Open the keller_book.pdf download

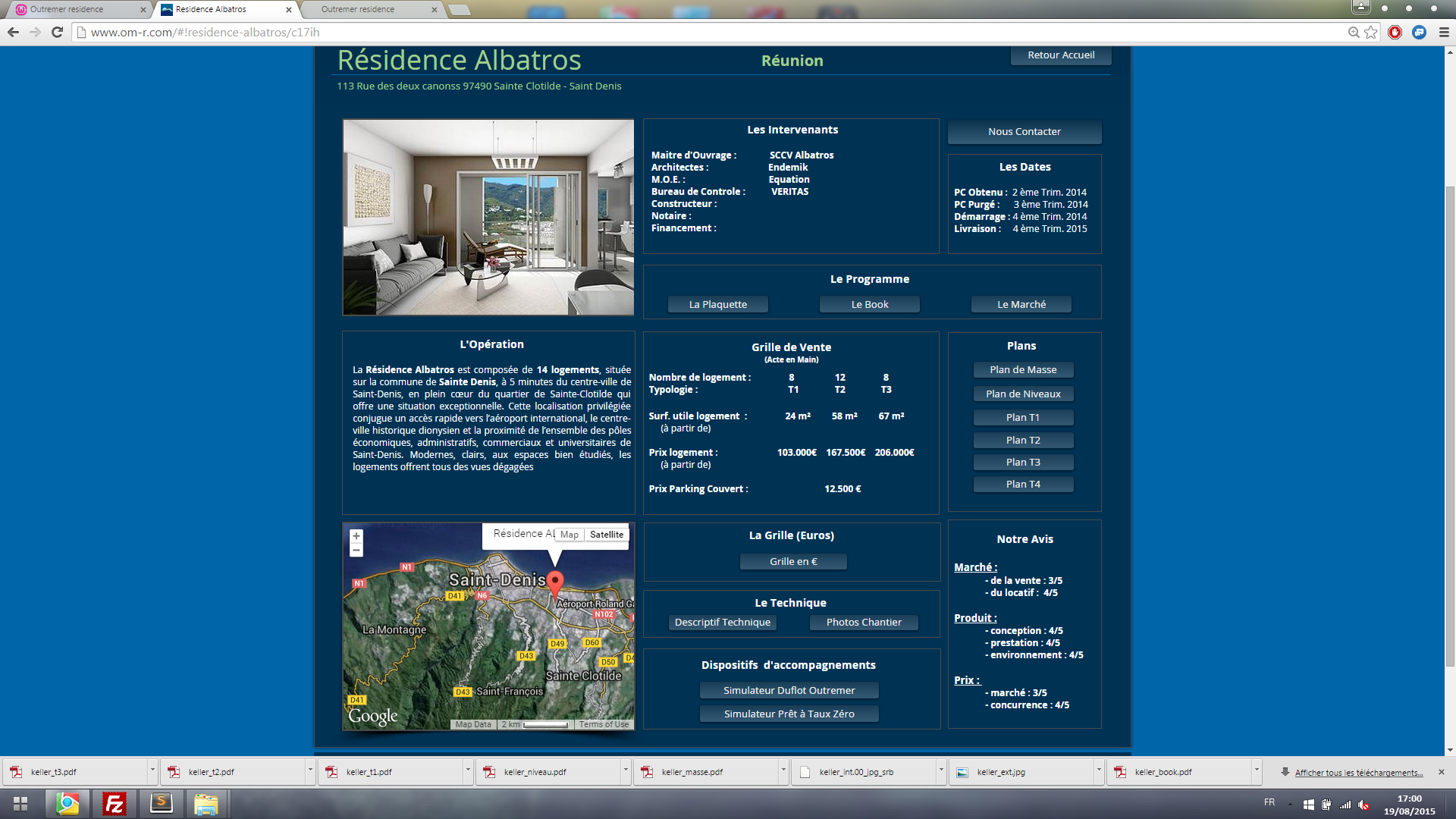[x=1179, y=772]
